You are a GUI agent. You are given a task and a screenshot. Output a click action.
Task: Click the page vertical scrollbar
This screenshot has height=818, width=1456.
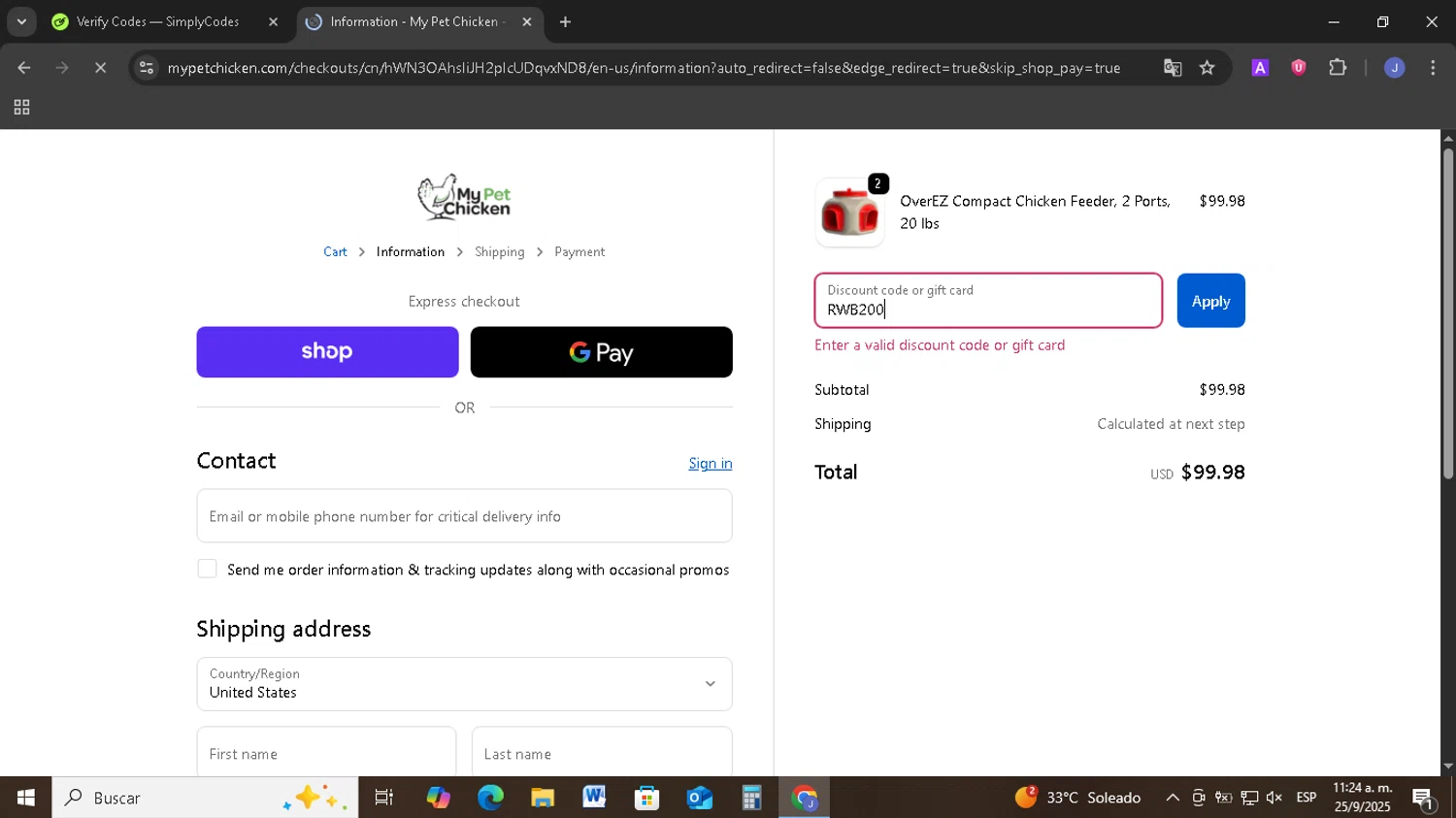[1448, 312]
